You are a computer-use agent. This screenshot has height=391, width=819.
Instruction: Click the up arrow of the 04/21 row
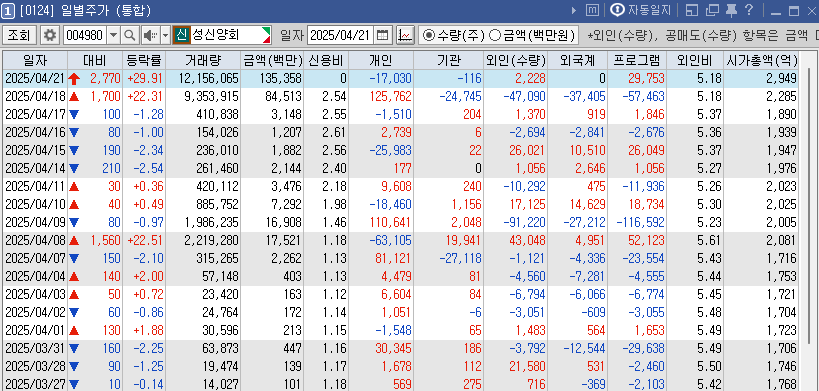(x=74, y=79)
